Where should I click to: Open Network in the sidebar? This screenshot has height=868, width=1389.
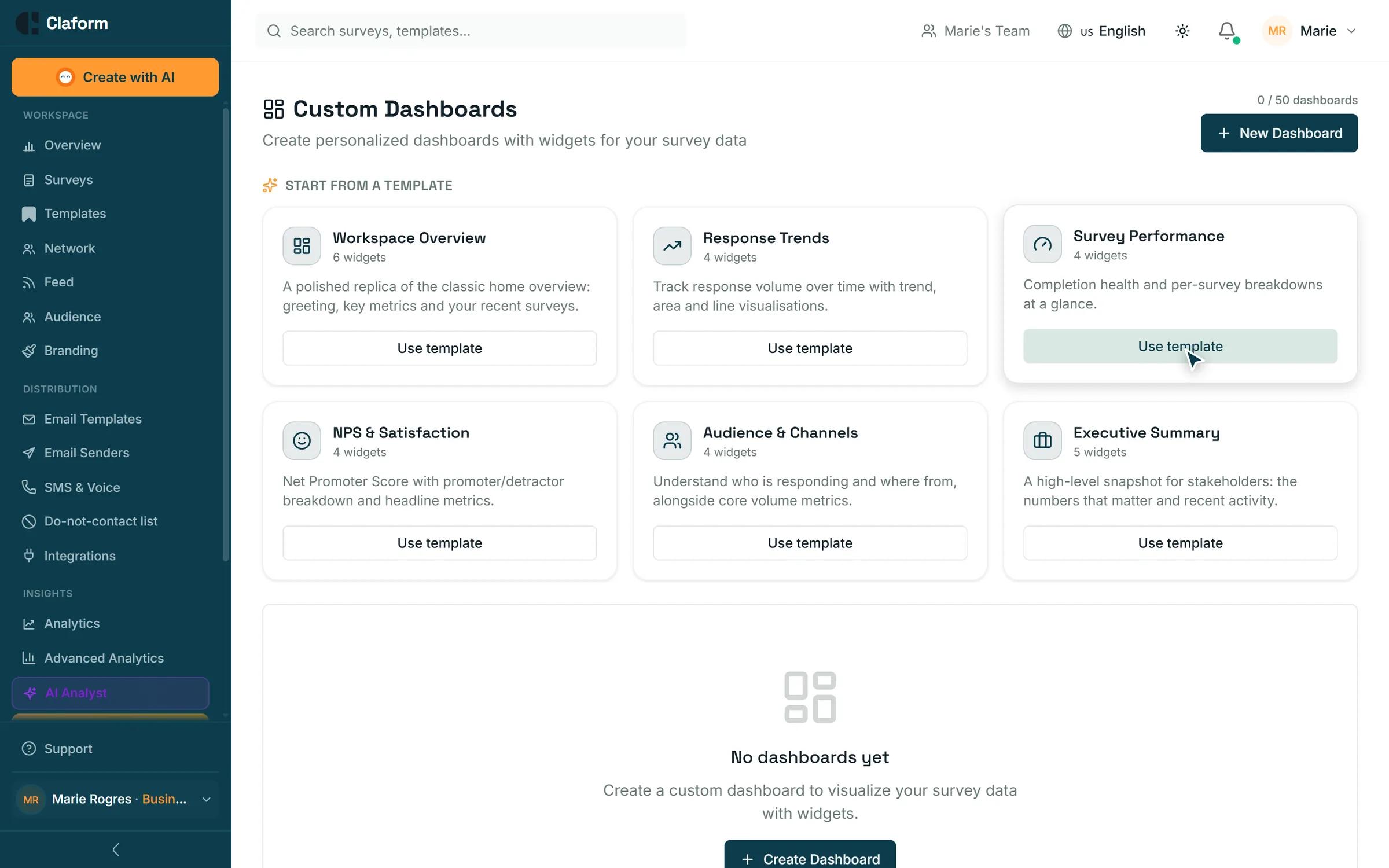click(110, 248)
